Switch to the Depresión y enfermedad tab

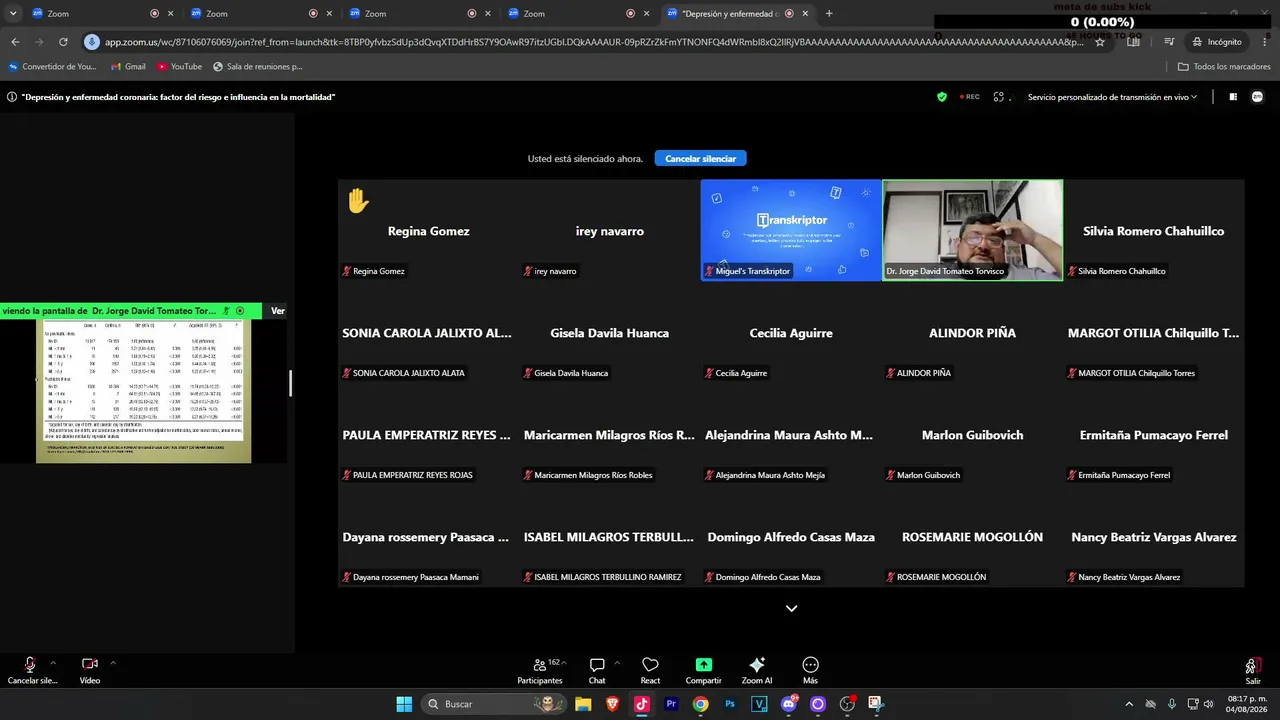738,14
